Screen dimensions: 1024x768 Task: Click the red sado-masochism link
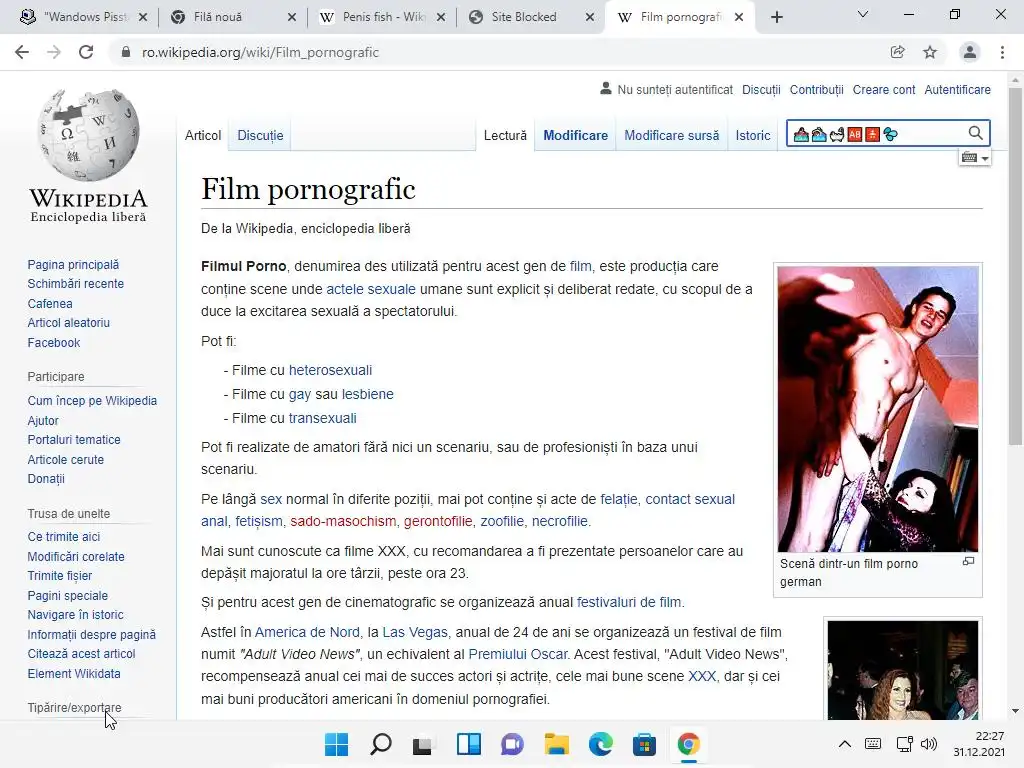click(343, 521)
